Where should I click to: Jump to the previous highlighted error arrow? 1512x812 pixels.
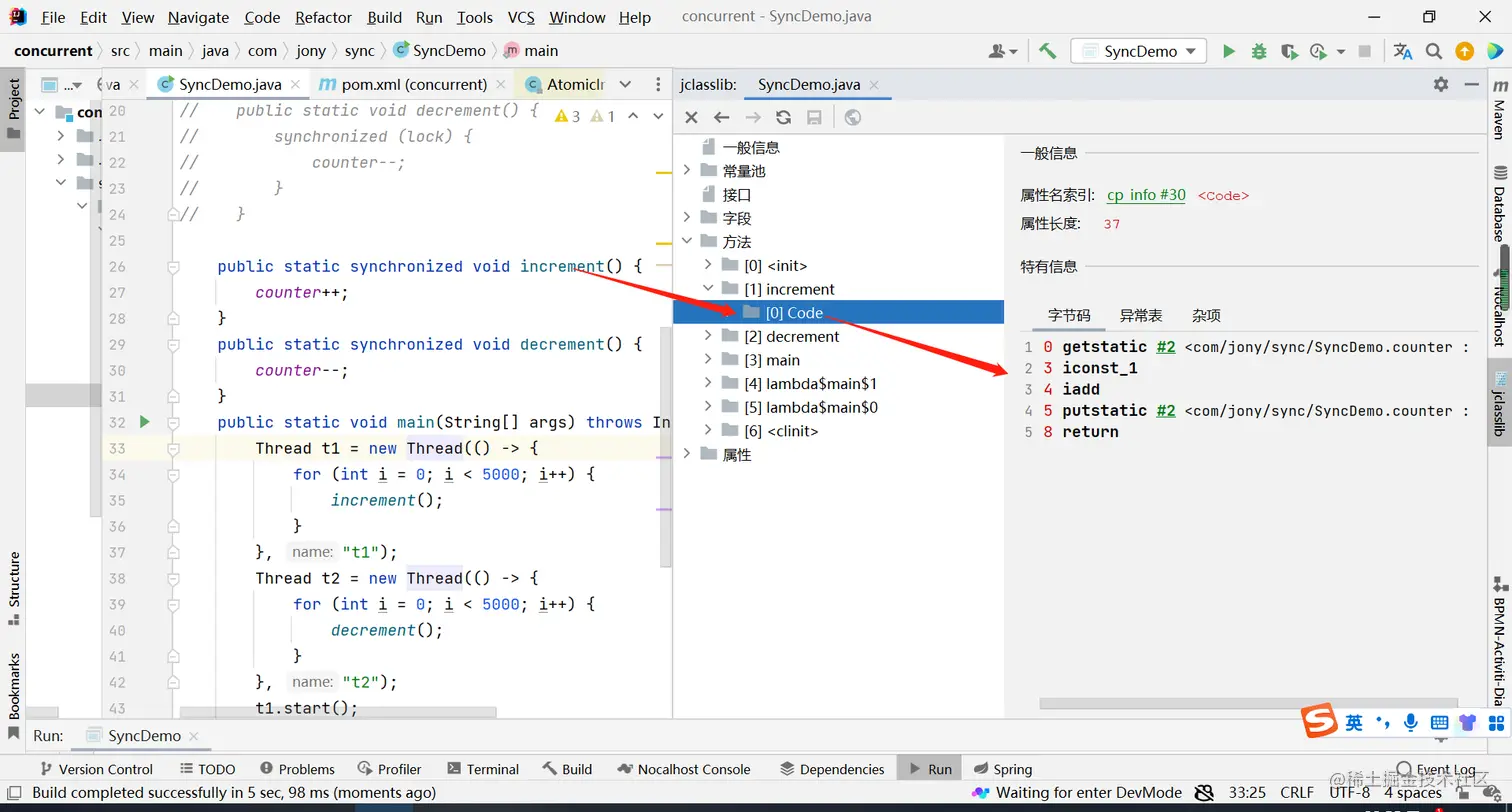(632, 116)
